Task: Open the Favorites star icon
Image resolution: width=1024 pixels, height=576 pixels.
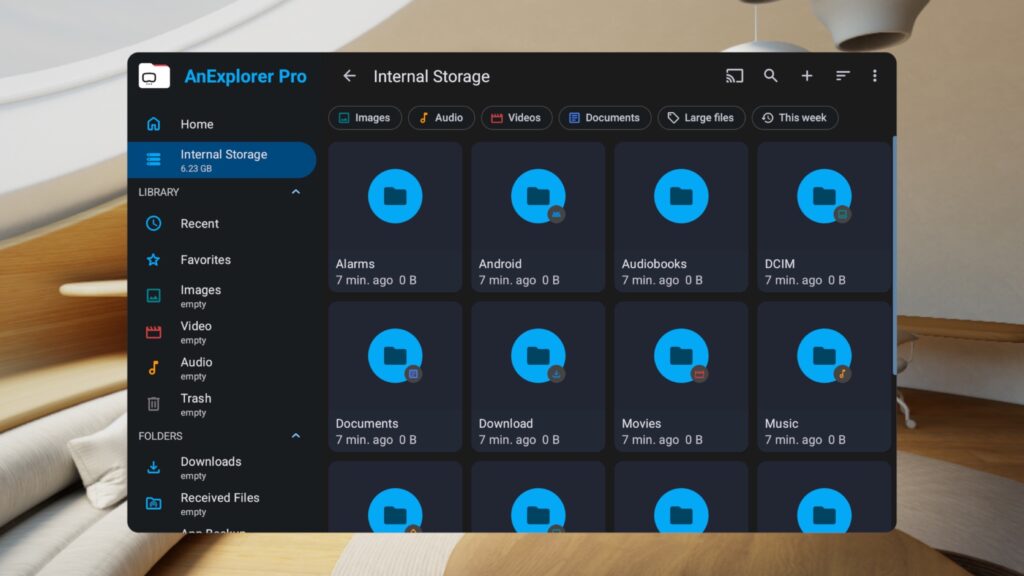Action: tap(152, 260)
